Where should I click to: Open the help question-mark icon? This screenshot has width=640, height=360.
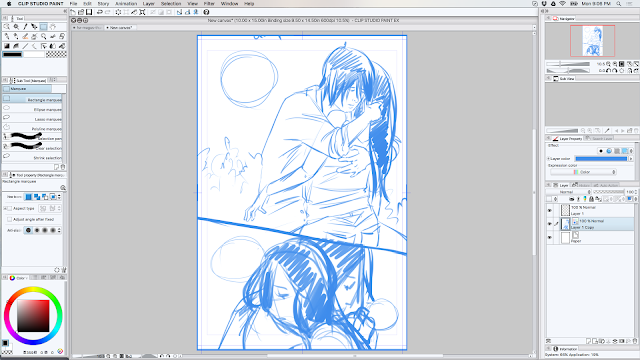point(207,12)
